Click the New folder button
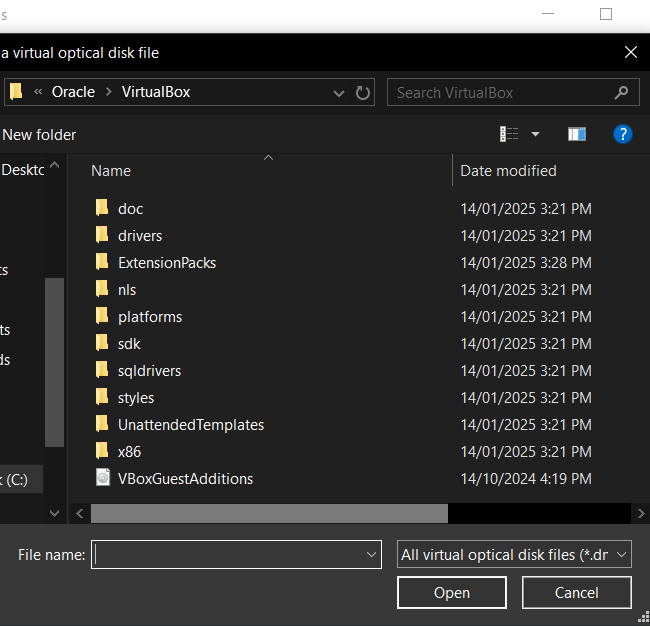 pos(39,135)
